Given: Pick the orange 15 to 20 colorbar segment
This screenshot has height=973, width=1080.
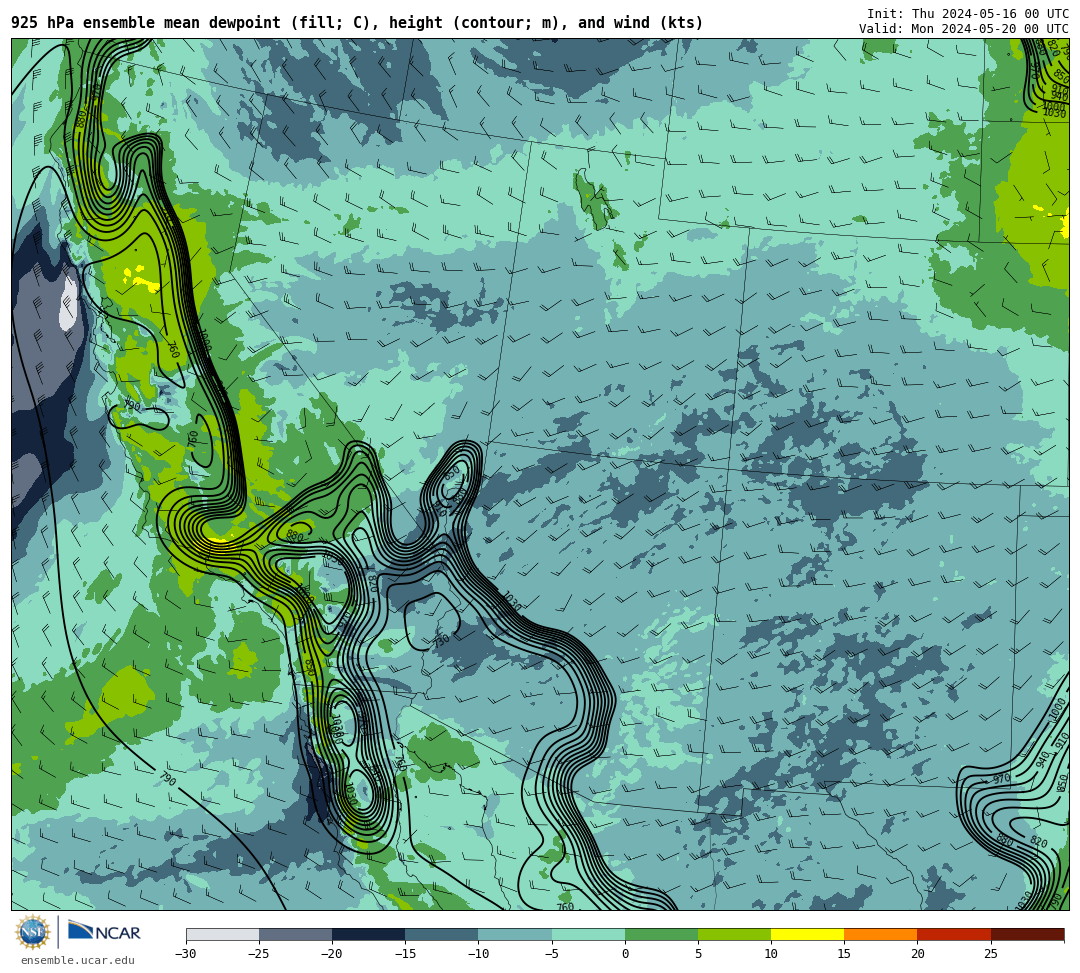Looking at the screenshot, I should pos(881,934).
